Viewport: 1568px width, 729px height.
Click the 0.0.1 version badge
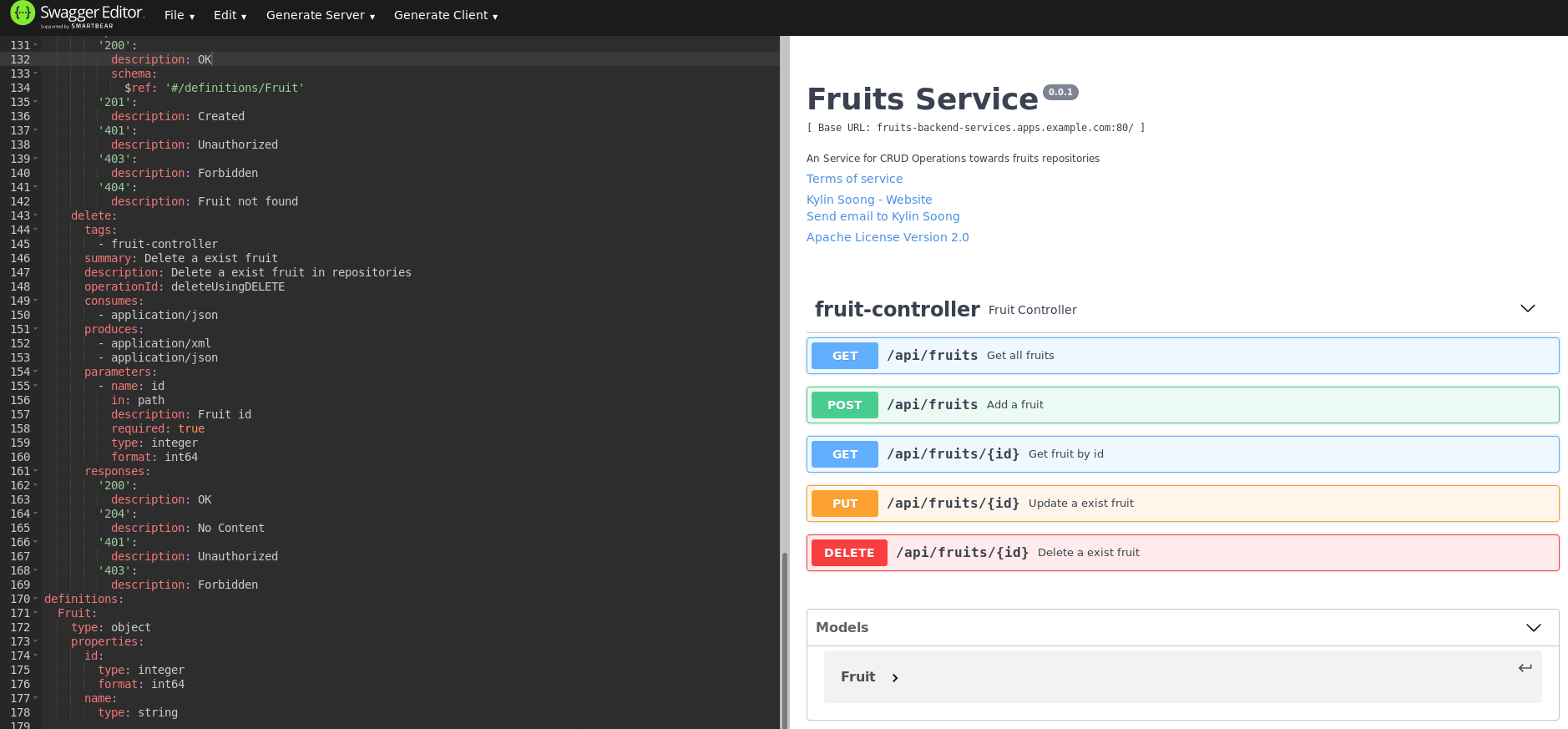pos(1060,93)
